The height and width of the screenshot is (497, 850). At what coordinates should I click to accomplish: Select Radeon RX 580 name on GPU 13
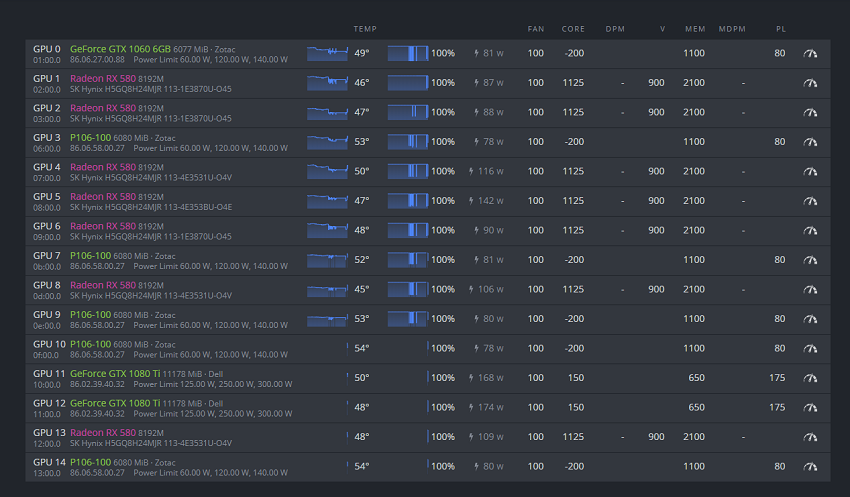pyautogui.click(x=103, y=433)
